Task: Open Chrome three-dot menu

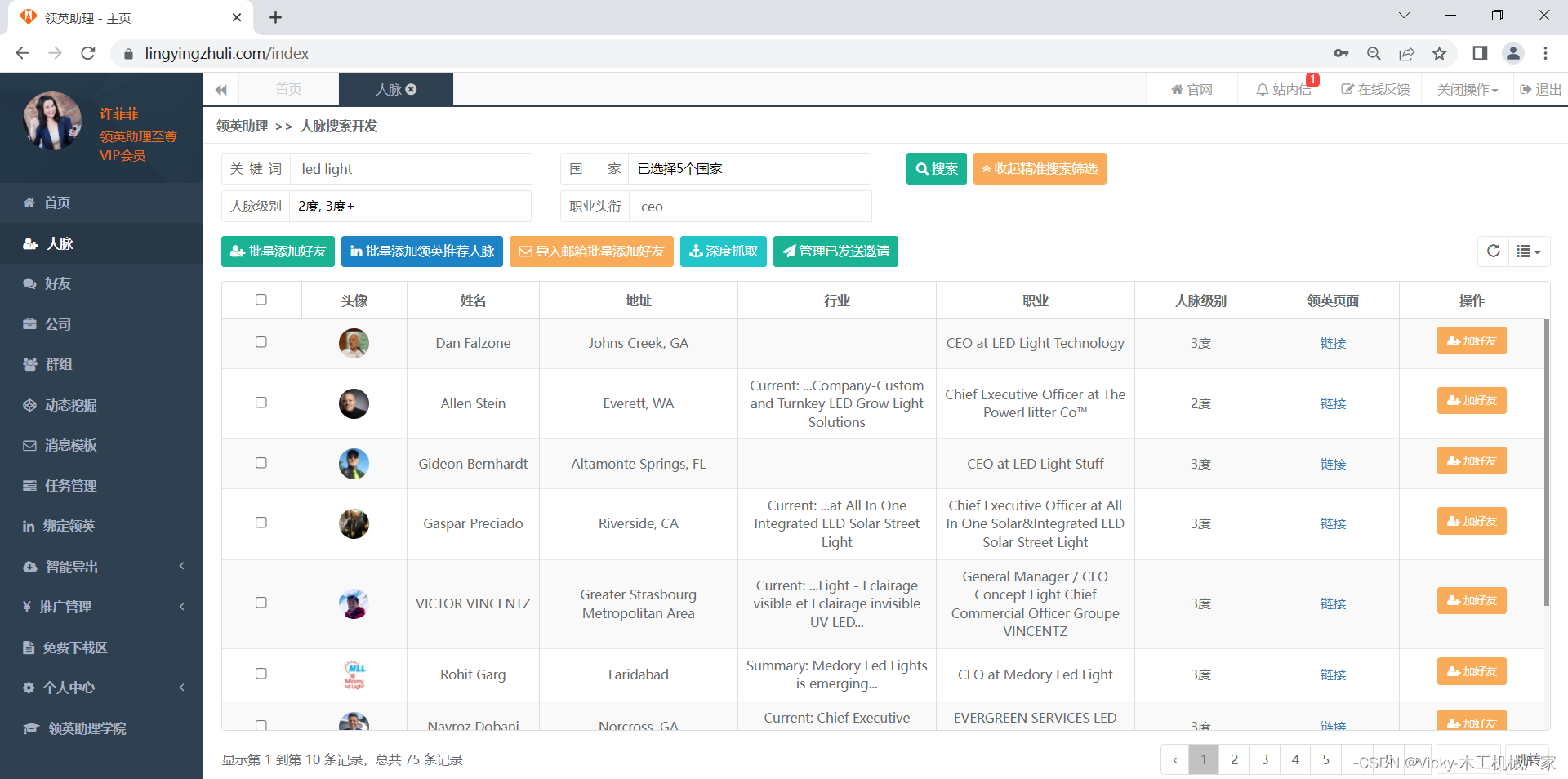Action: (x=1545, y=53)
